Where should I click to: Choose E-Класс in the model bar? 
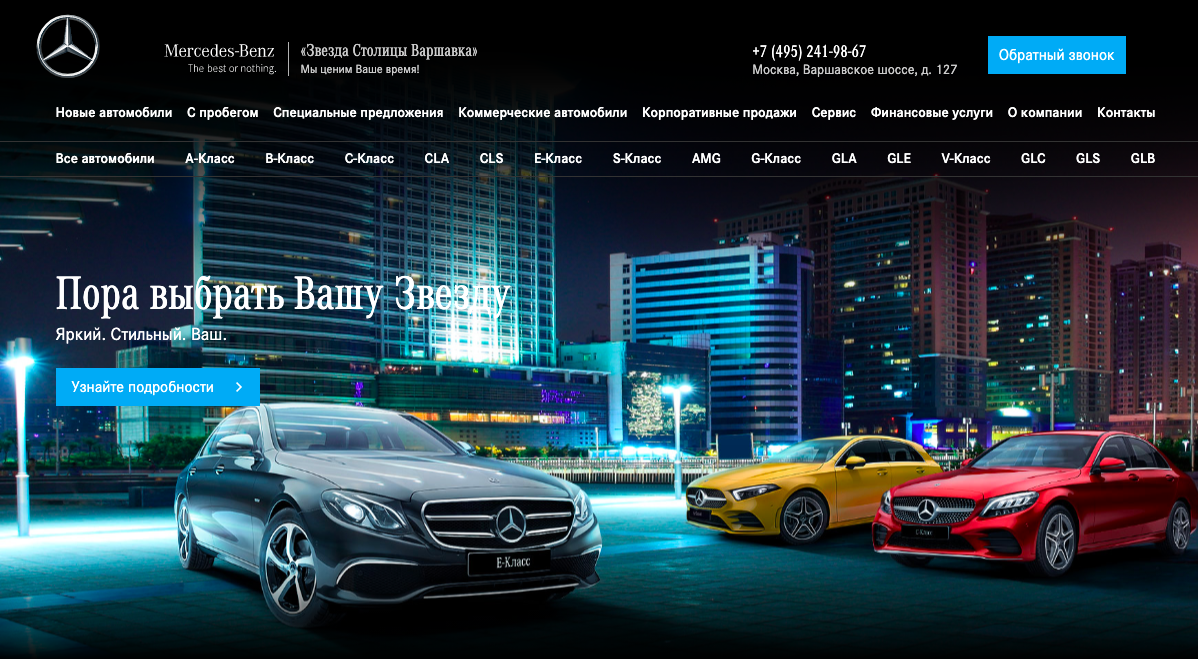[x=558, y=159]
